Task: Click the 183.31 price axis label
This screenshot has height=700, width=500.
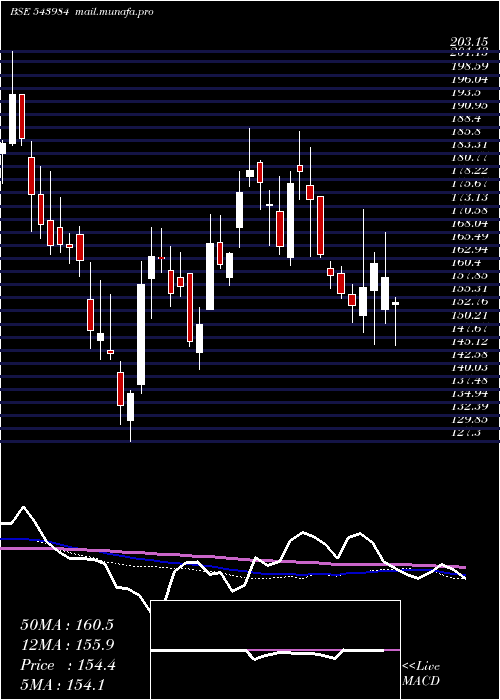Action: (469, 145)
